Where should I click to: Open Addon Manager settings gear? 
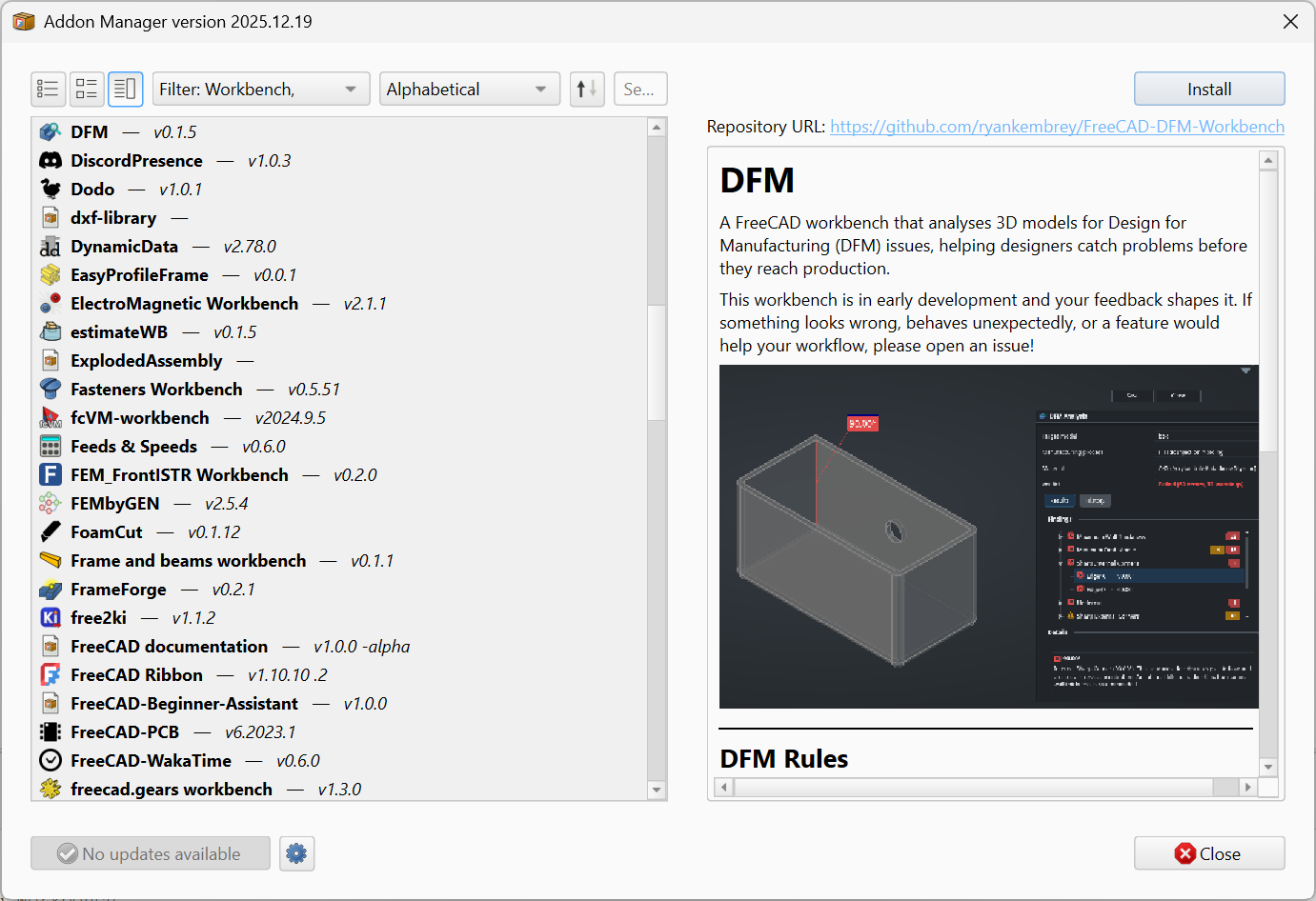[296, 853]
